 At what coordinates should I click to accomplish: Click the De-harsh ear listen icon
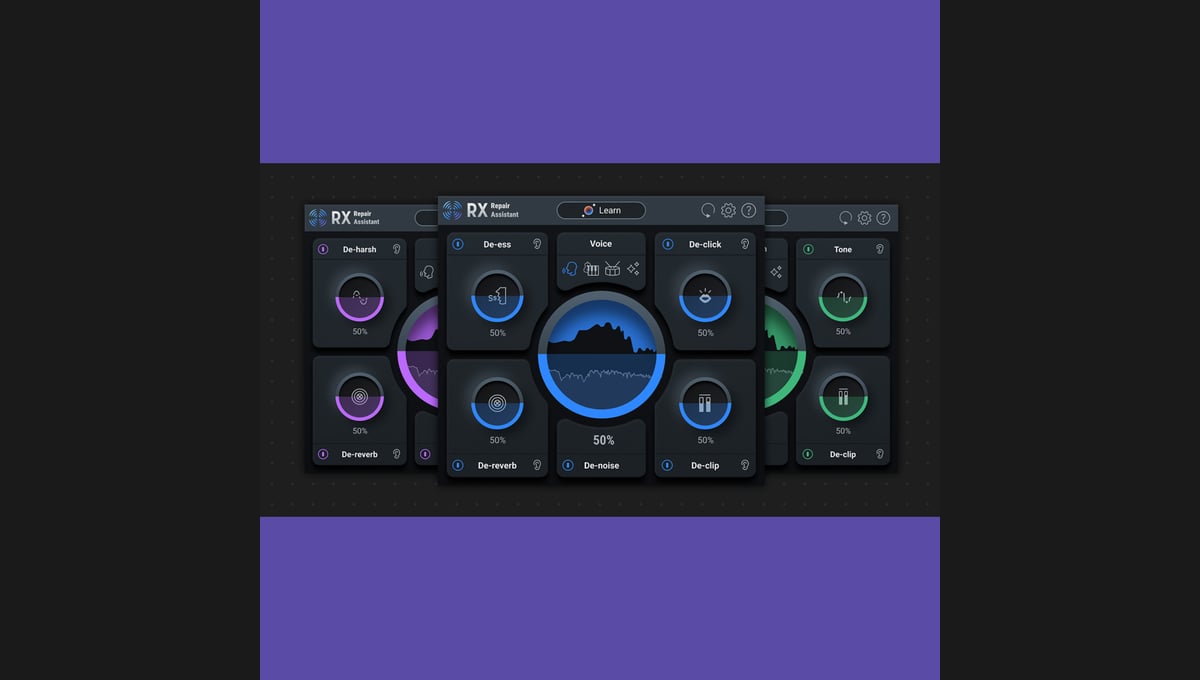pos(397,249)
